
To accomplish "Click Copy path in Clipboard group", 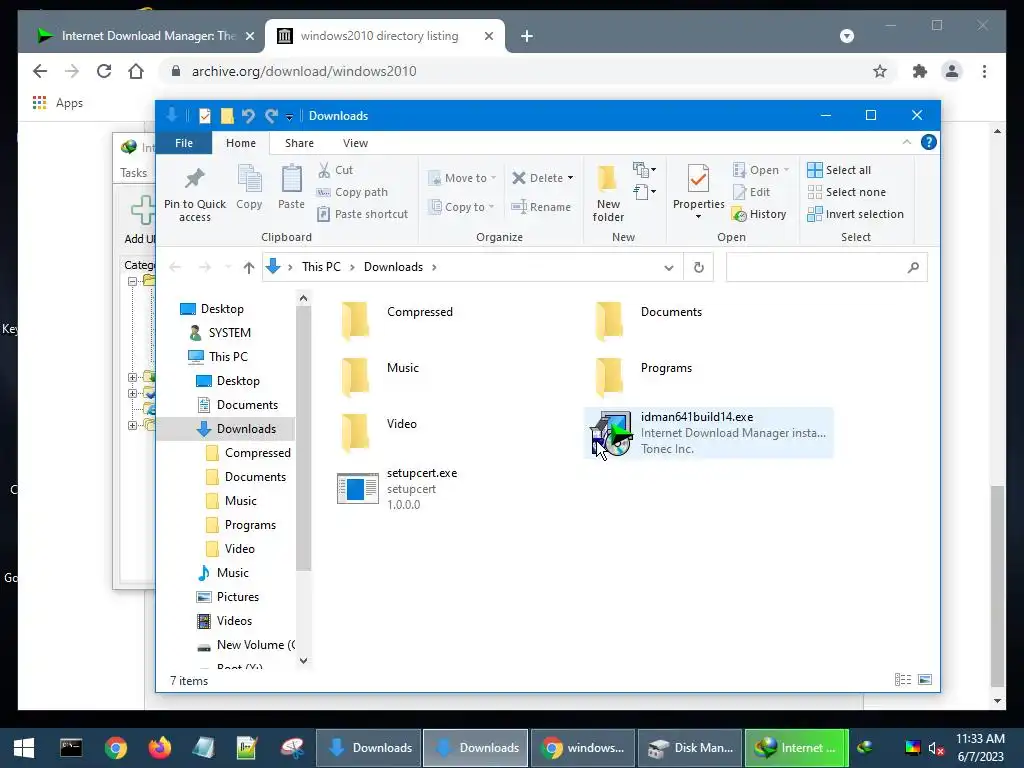I will pos(353,192).
